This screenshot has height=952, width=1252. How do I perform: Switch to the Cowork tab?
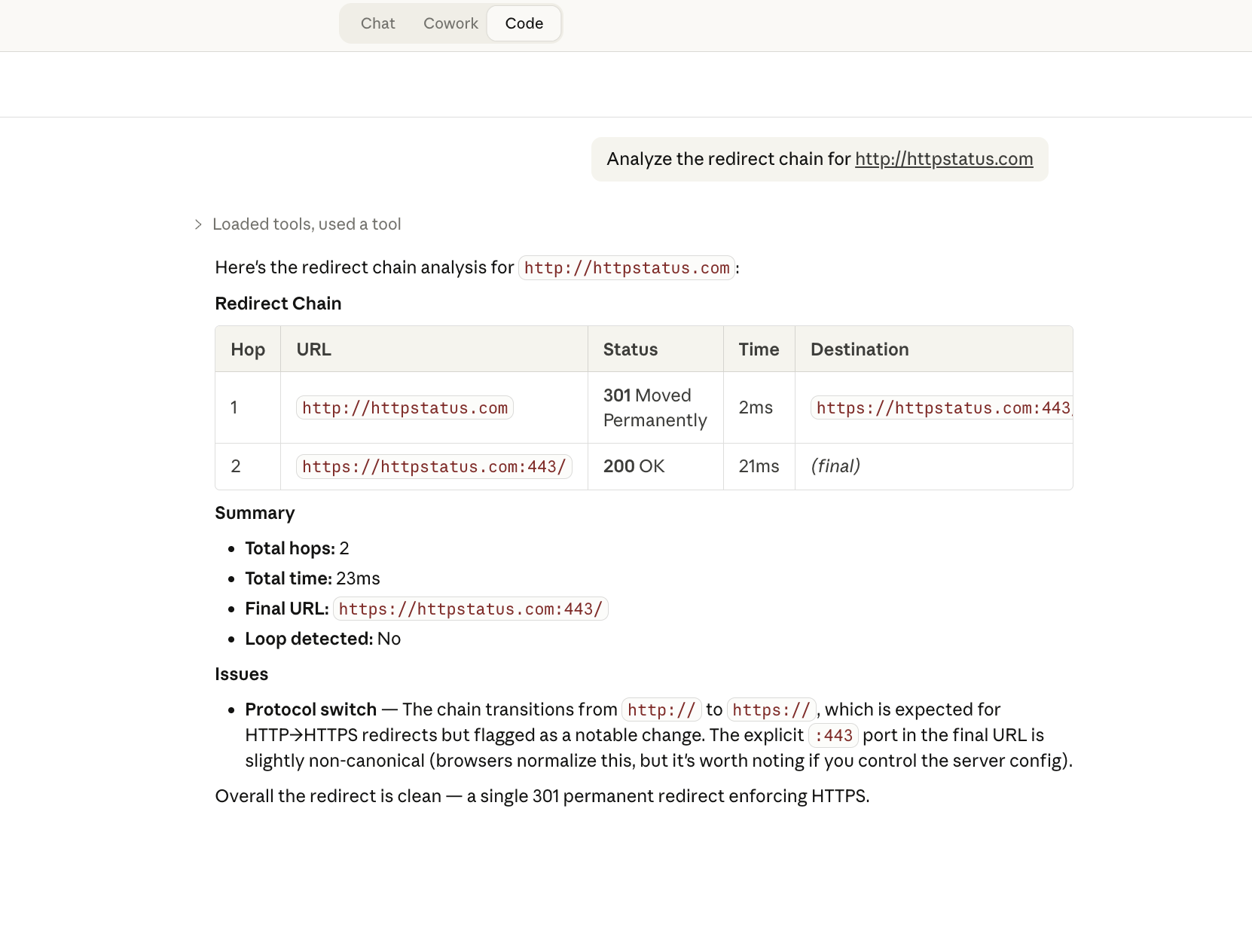point(450,23)
